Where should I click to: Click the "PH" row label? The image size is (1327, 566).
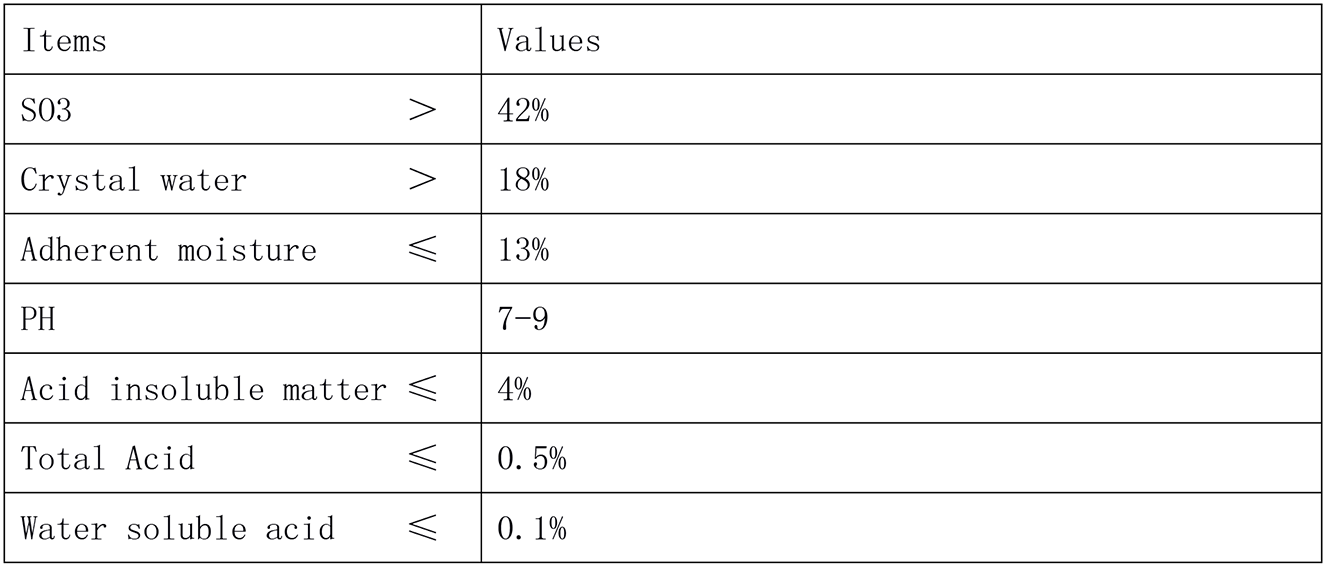pos(38,320)
